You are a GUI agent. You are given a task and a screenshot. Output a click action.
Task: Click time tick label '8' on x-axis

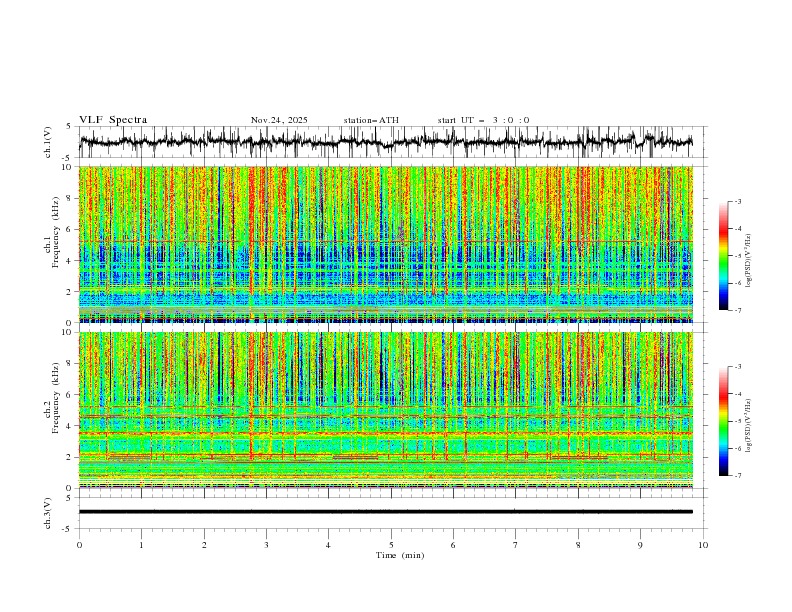[578, 545]
